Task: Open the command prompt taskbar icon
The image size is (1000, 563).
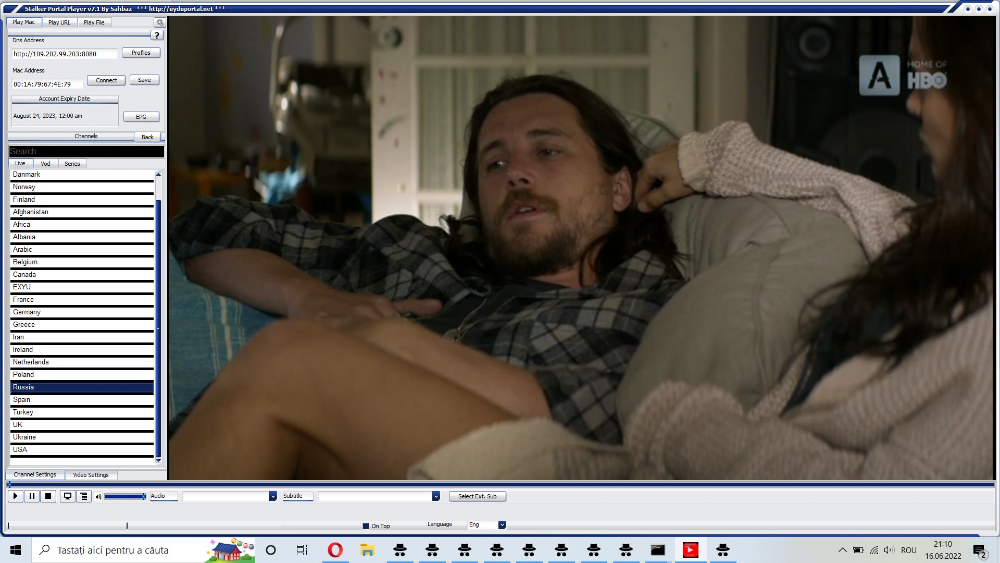Action: tap(658, 550)
